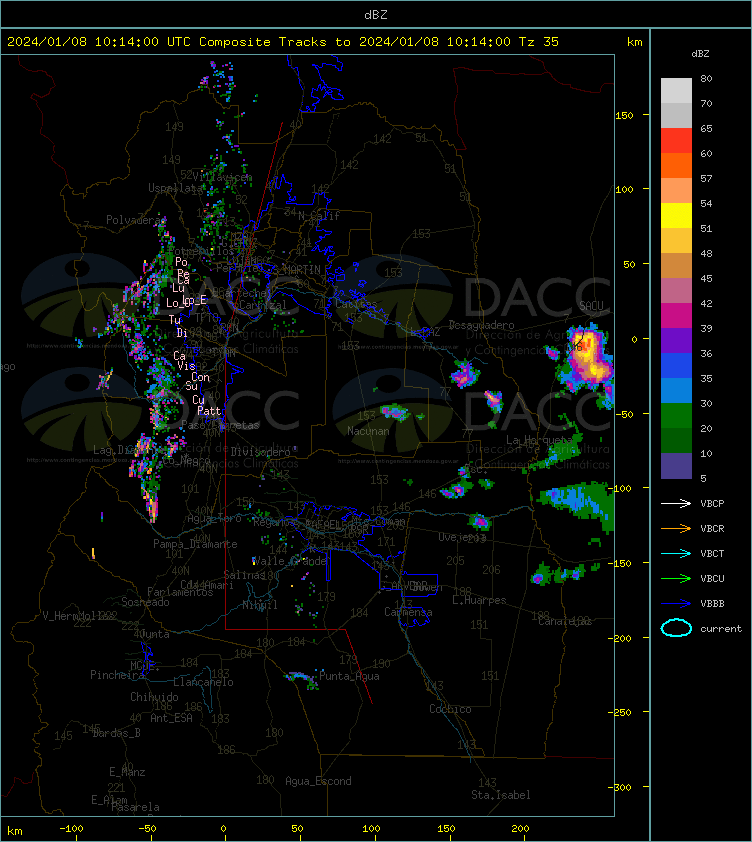Click the Punta_Agua map label
The image size is (752, 842).
[x=349, y=676]
